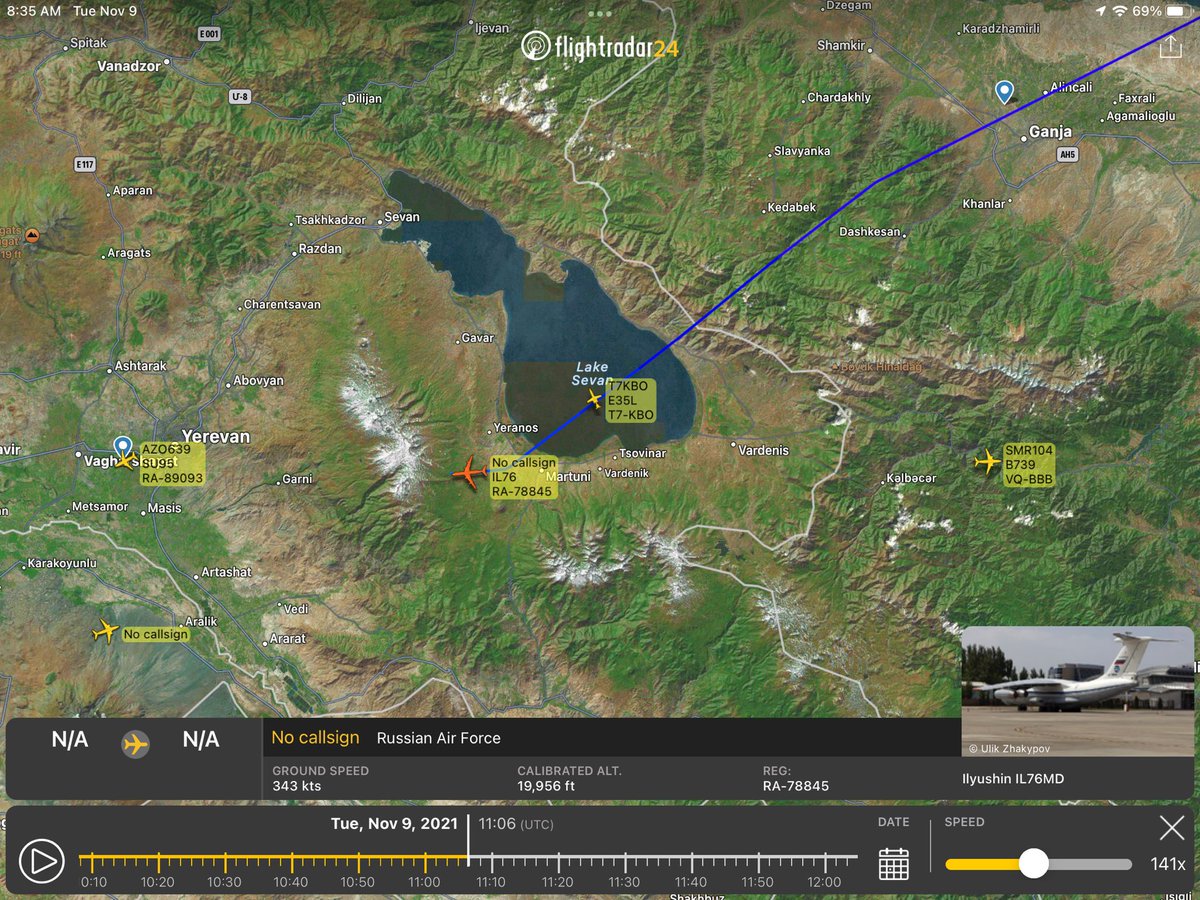Tap the location arrow in status bar
Screen dimensions: 1200x900
(1101, 11)
